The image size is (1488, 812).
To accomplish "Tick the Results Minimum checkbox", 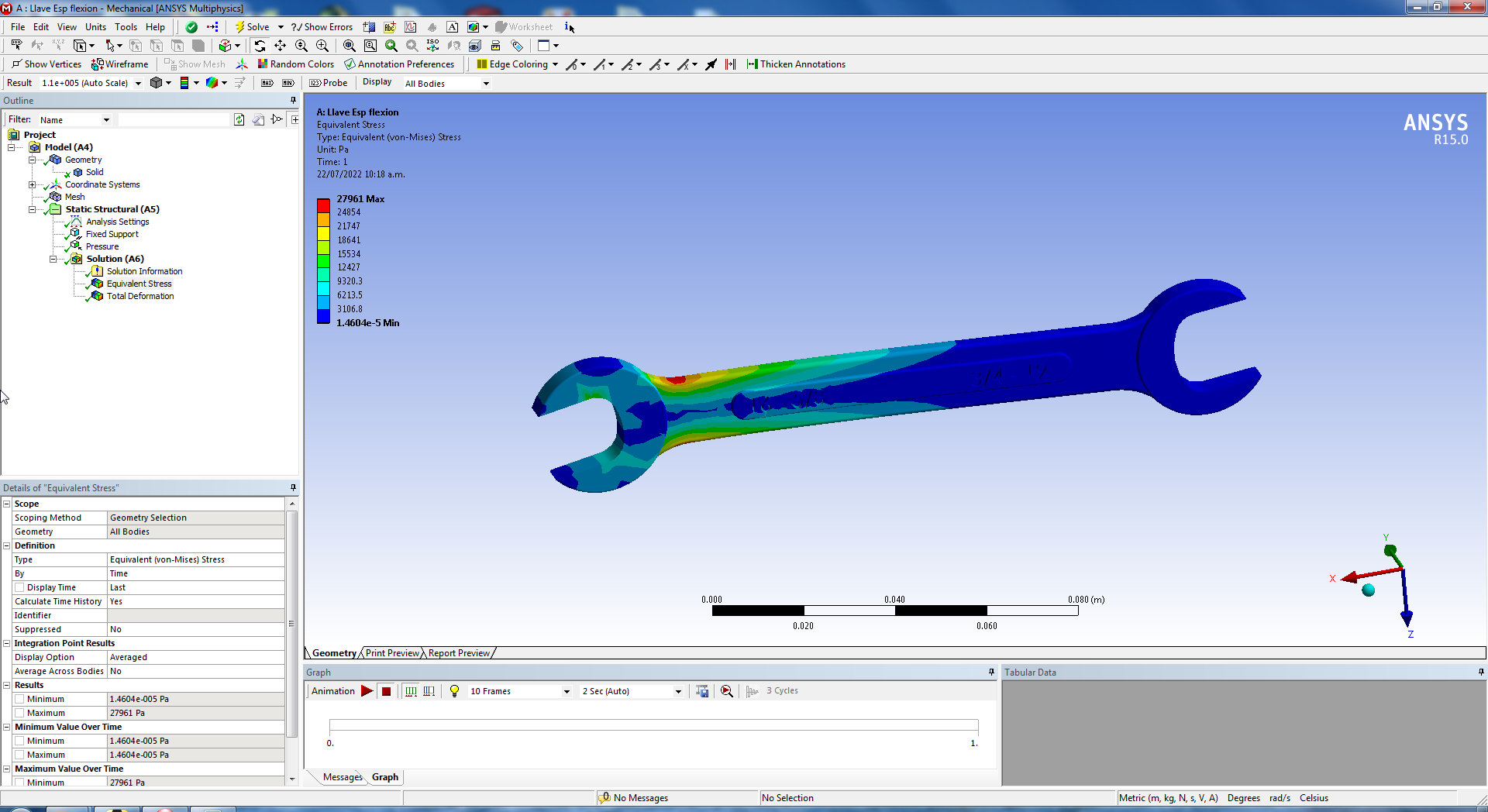I will [19, 699].
